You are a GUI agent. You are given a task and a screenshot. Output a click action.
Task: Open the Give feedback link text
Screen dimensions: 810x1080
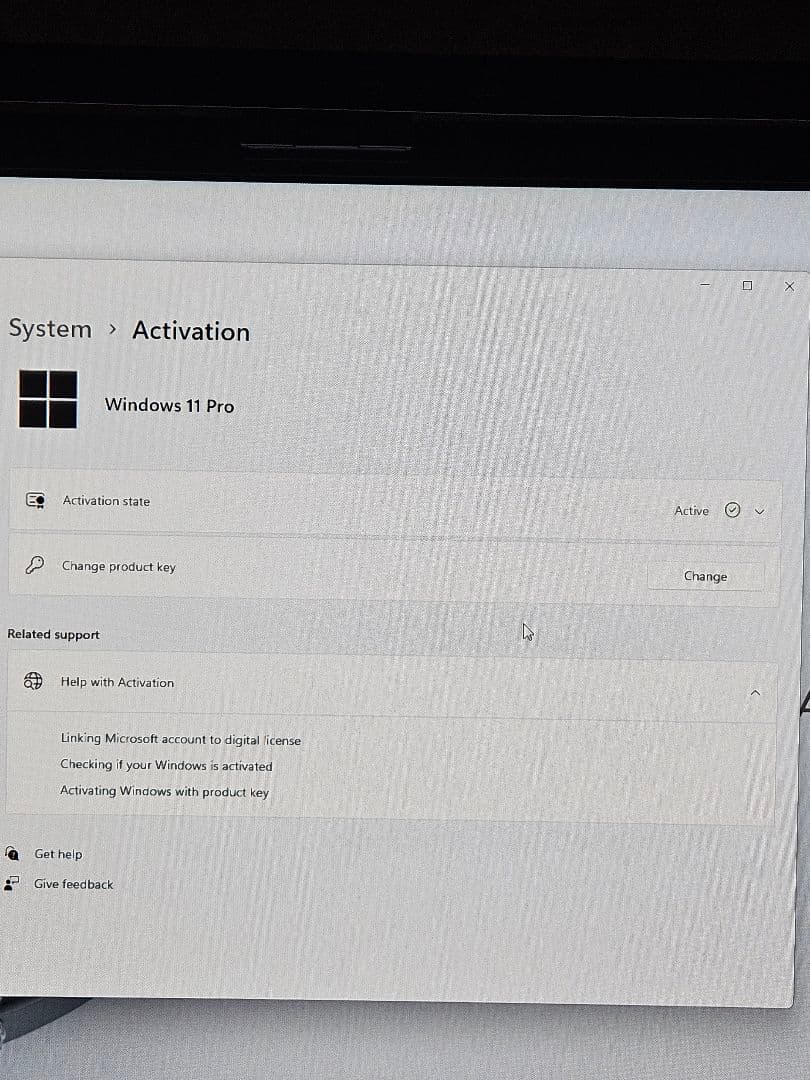tap(74, 884)
